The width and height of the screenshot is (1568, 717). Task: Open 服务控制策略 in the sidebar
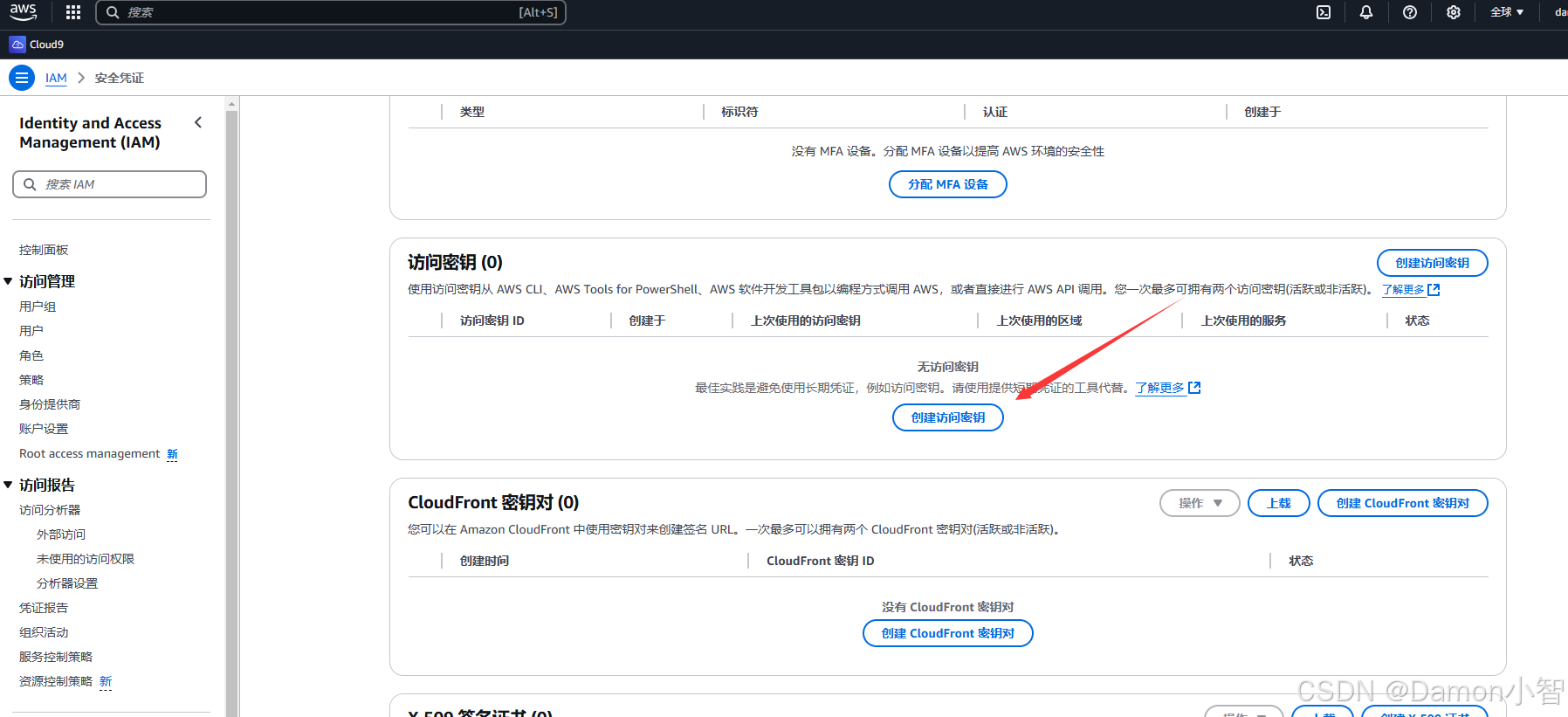click(x=56, y=657)
